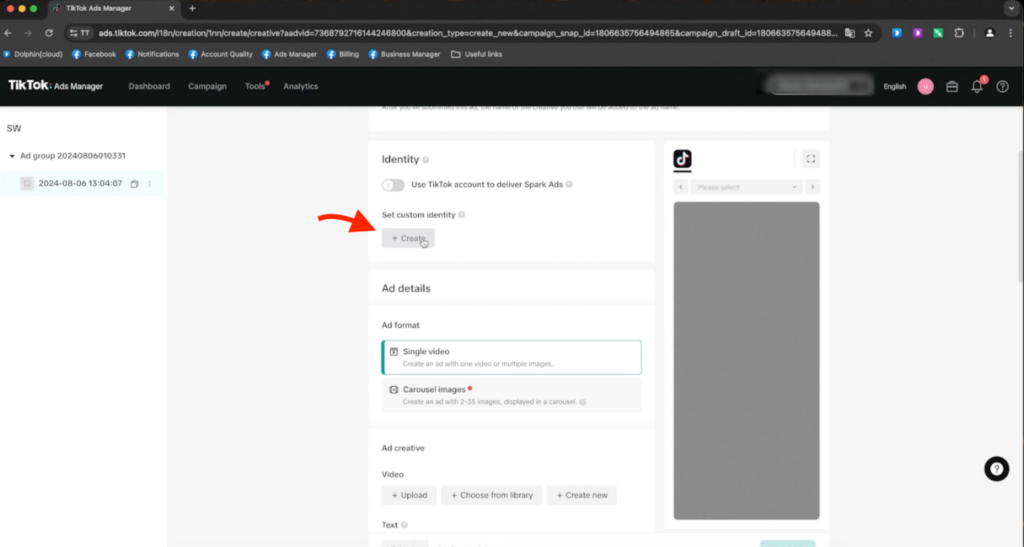The image size is (1024, 547).
Task: Open the browser extensions puzzle icon
Action: pos(959,33)
